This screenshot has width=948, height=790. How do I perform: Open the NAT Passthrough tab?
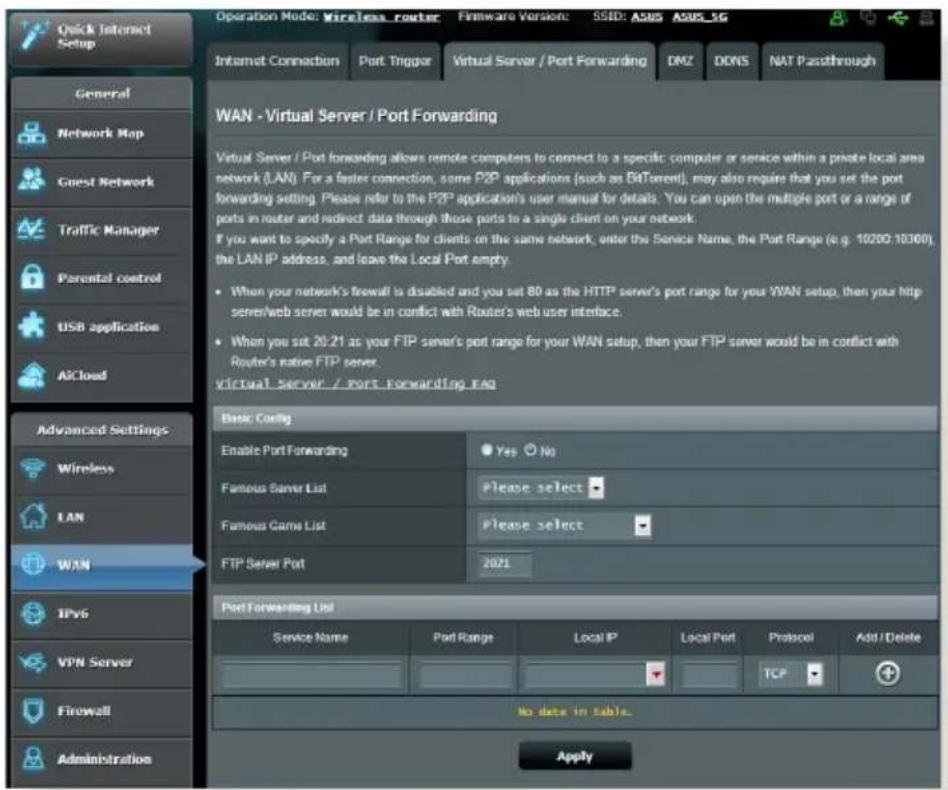click(x=822, y=61)
